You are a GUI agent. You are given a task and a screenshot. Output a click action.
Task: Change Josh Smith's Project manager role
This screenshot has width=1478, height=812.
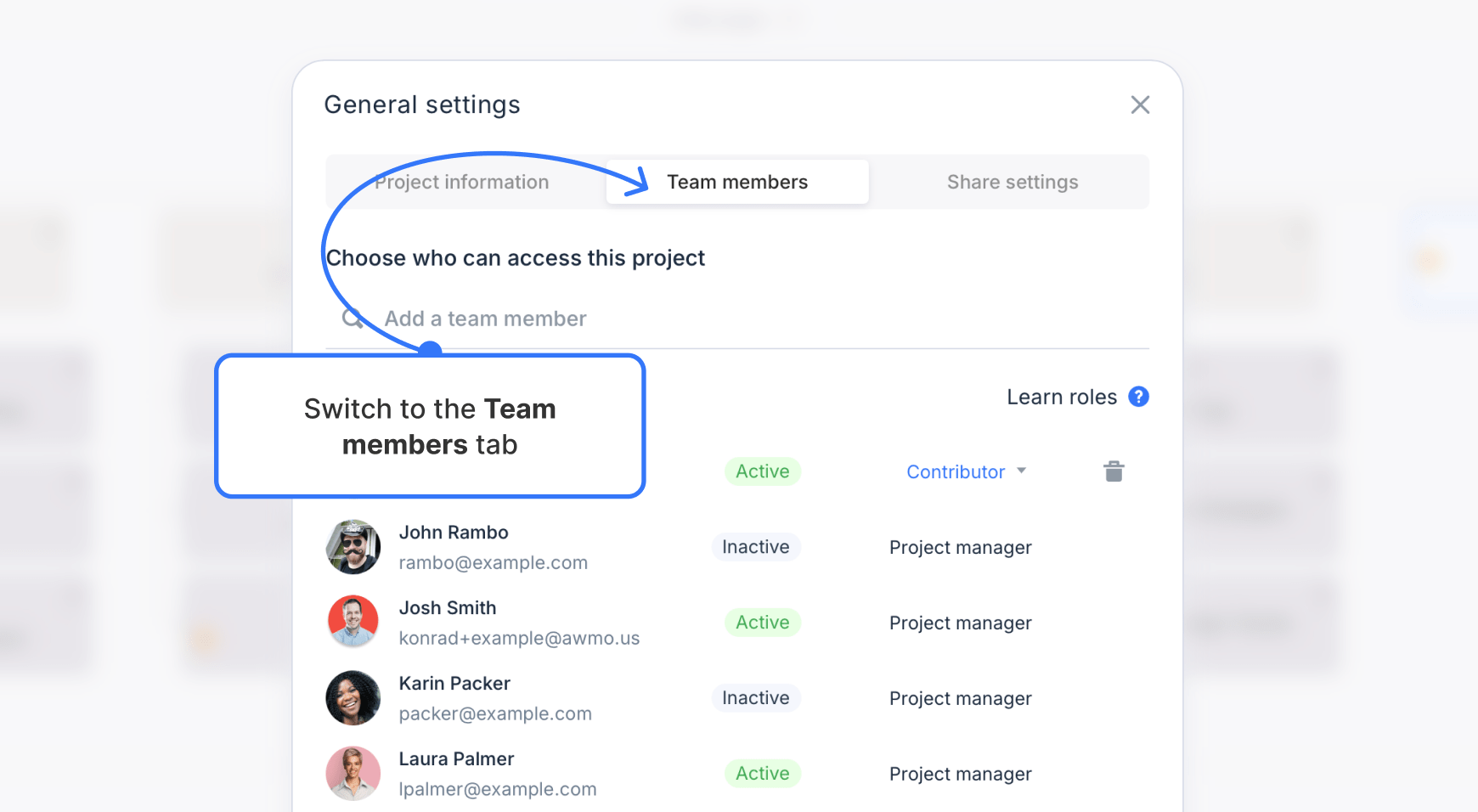tap(960, 622)
